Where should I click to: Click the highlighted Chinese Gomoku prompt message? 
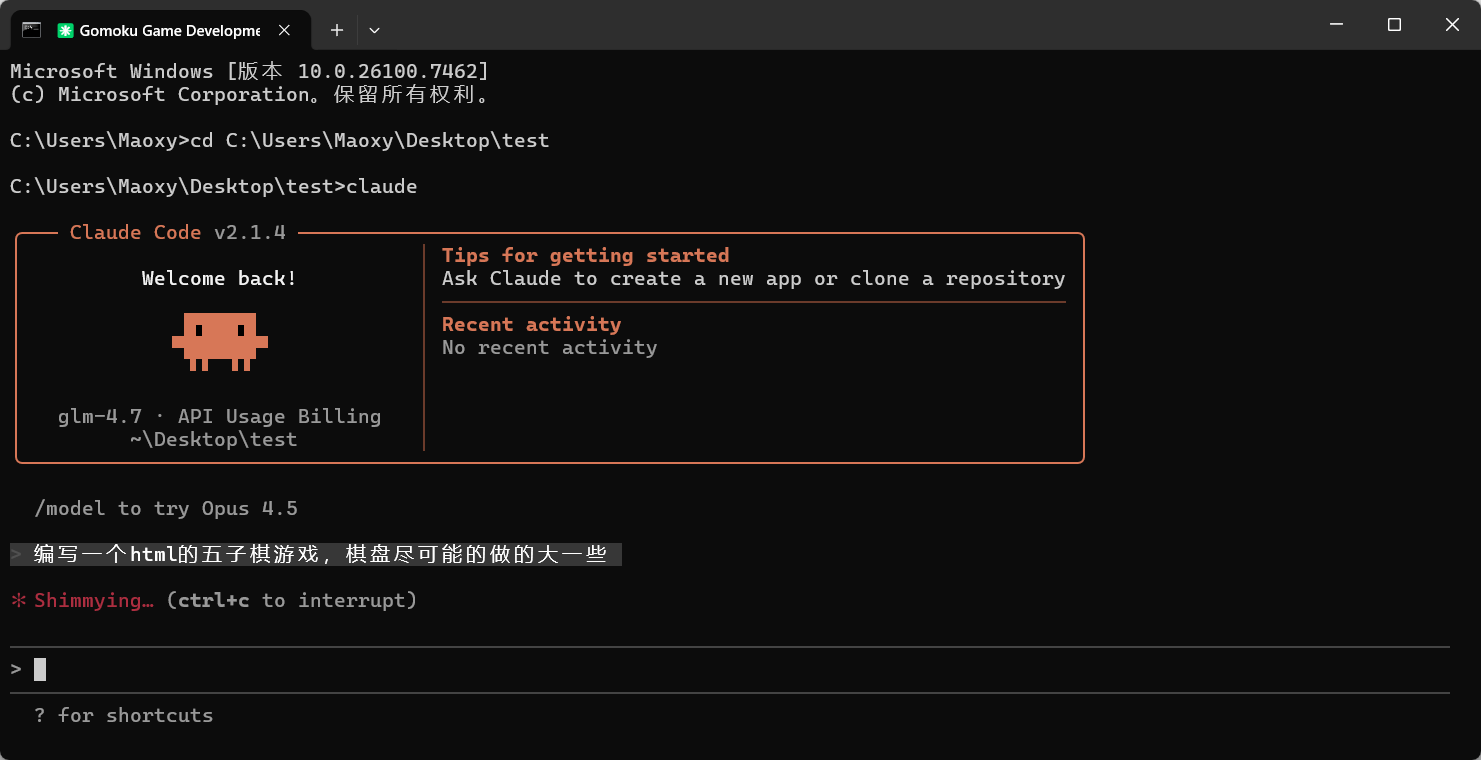(316, 554)
